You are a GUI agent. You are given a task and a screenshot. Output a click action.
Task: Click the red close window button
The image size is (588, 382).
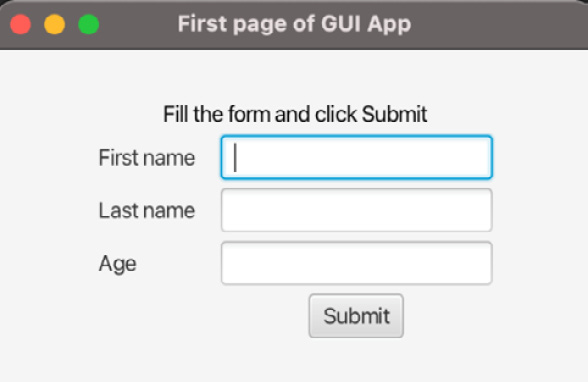(x=21, y=24)
